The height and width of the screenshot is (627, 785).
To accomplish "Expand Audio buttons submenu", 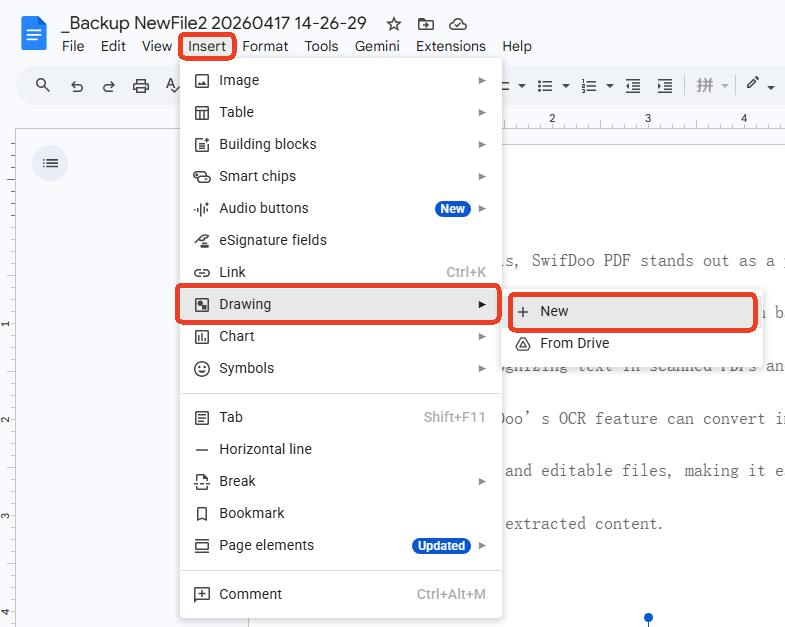I will click(340, 208).
